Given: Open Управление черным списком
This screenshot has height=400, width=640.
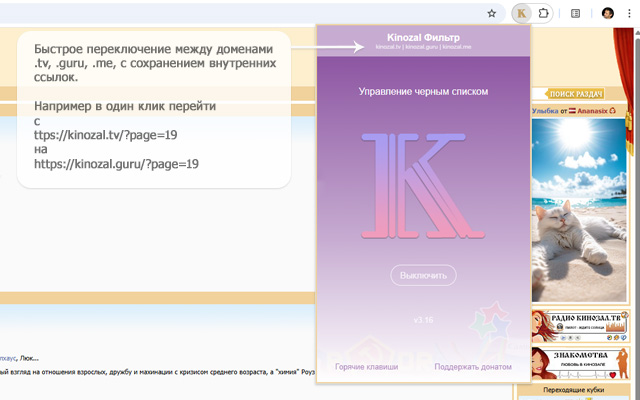Looking at the screenshot, I should [423, 91].
